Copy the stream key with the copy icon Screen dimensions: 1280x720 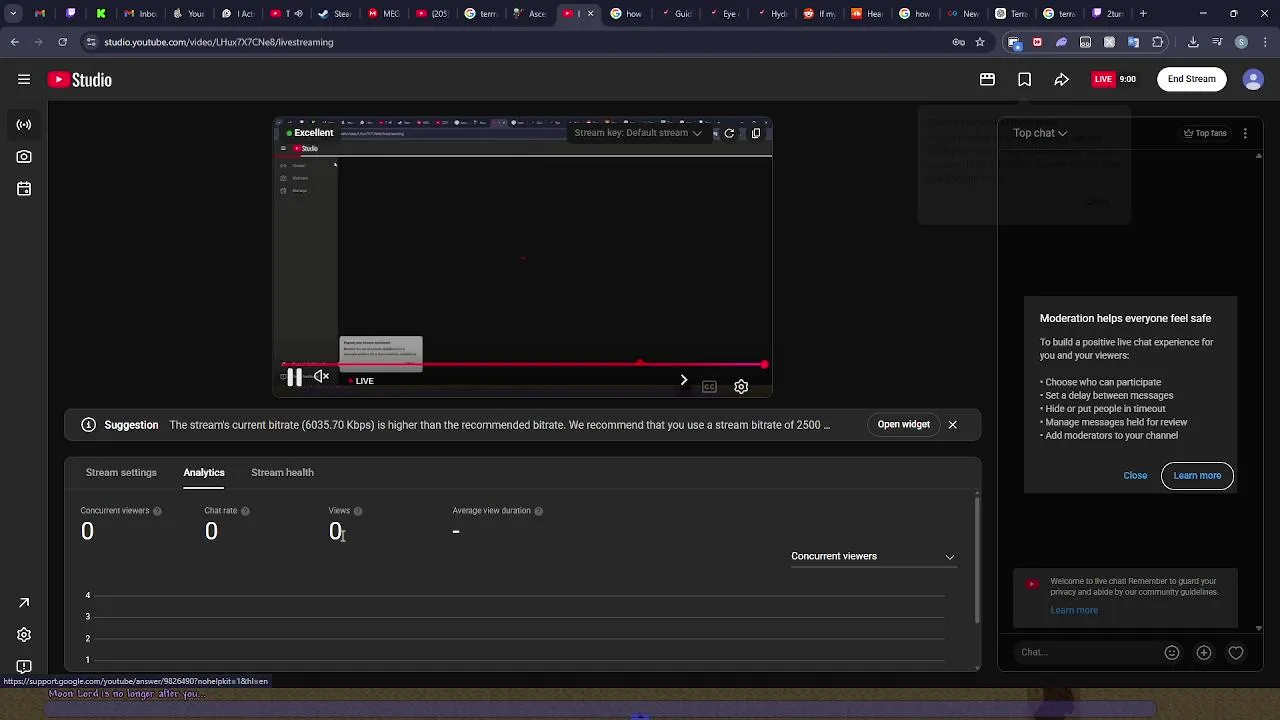[x=756, y=133]
